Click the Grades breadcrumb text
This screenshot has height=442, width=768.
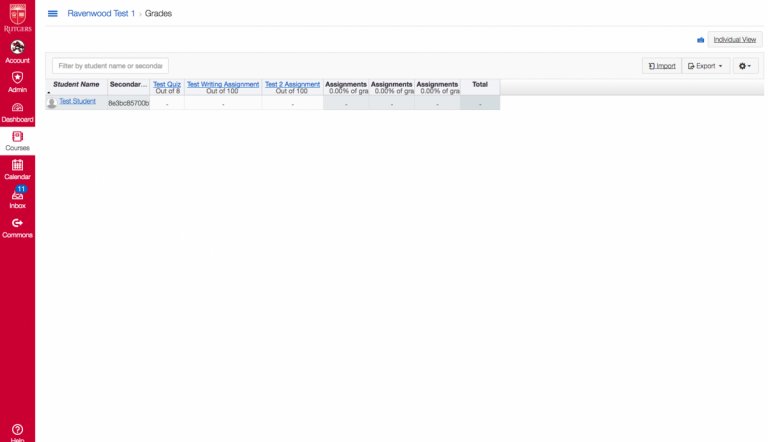(158, 14)
